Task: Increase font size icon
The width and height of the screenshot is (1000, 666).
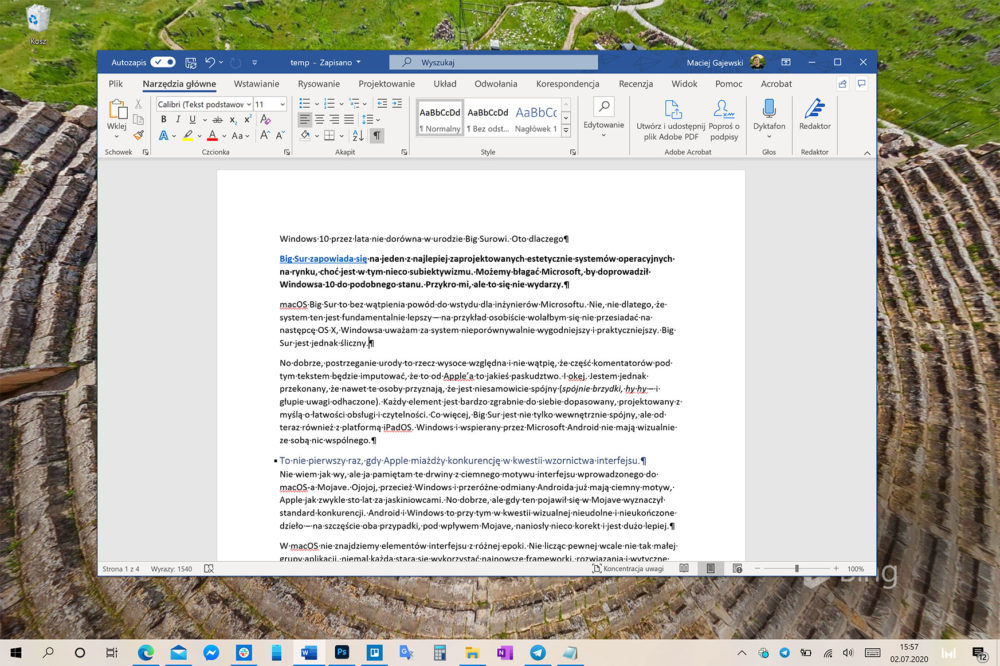Action: point(265,135)
